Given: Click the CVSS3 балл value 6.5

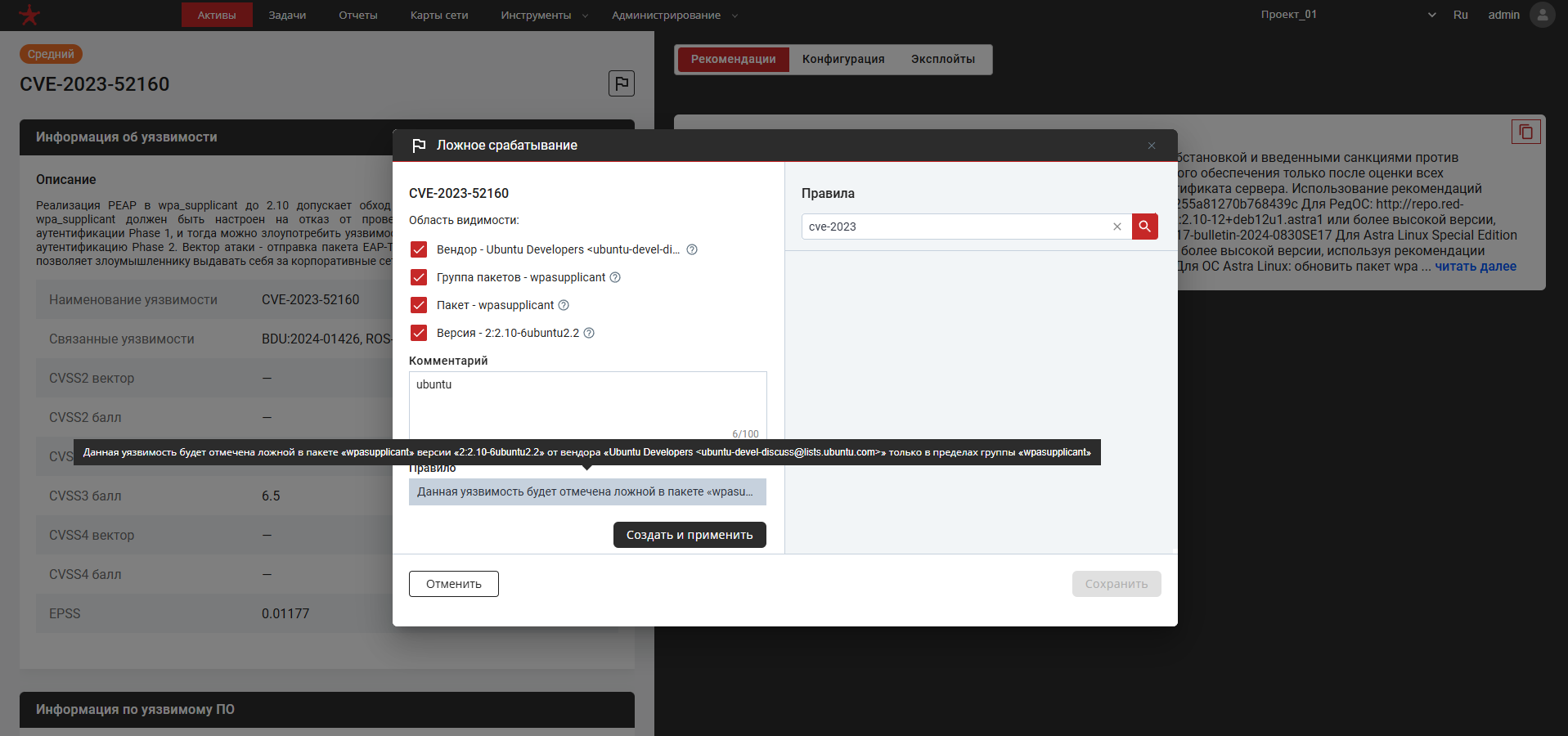Looking at the screenshot, I should pyautogui.click(x=271, y=496).
